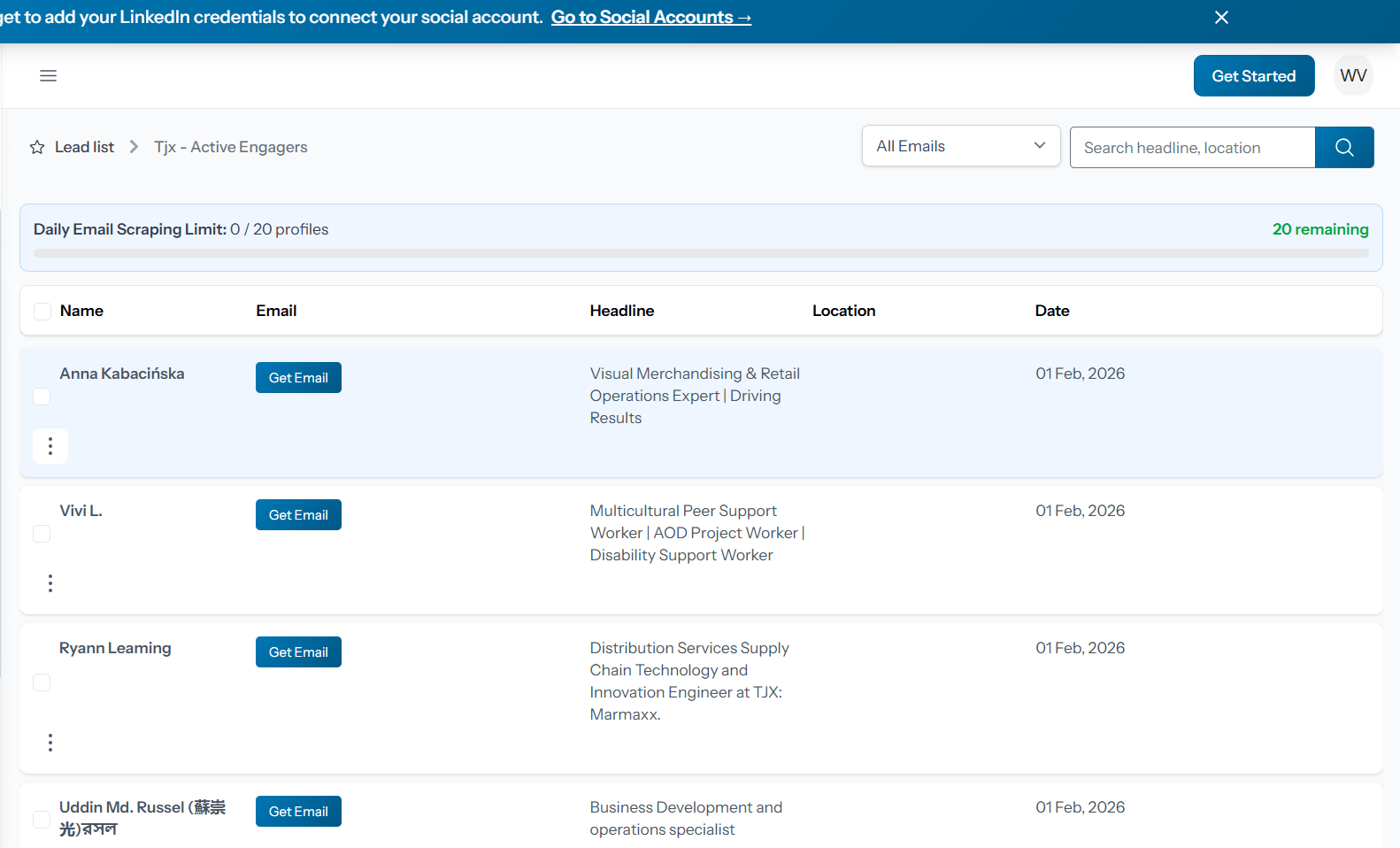Dismiss the LinkedIn credentials banner

pos(1221,18)
